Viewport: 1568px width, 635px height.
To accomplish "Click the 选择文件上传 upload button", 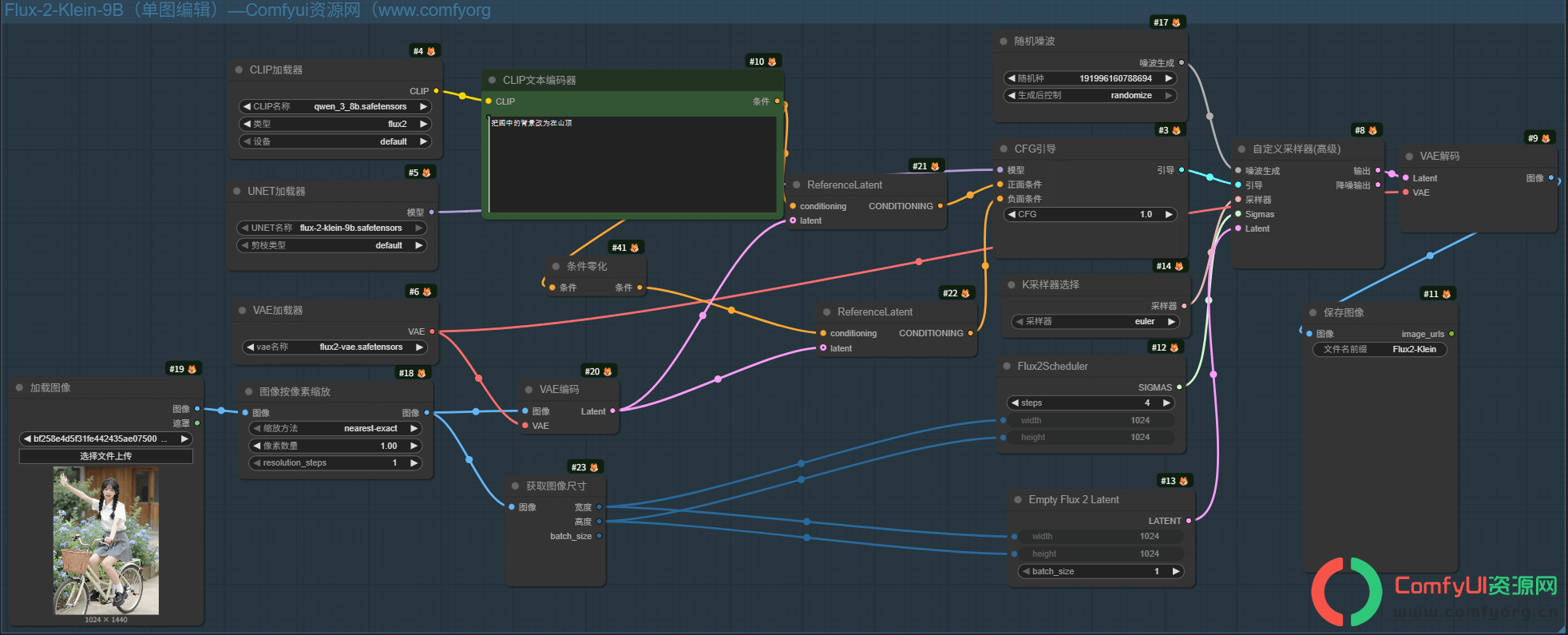I will tap(106, 456).
